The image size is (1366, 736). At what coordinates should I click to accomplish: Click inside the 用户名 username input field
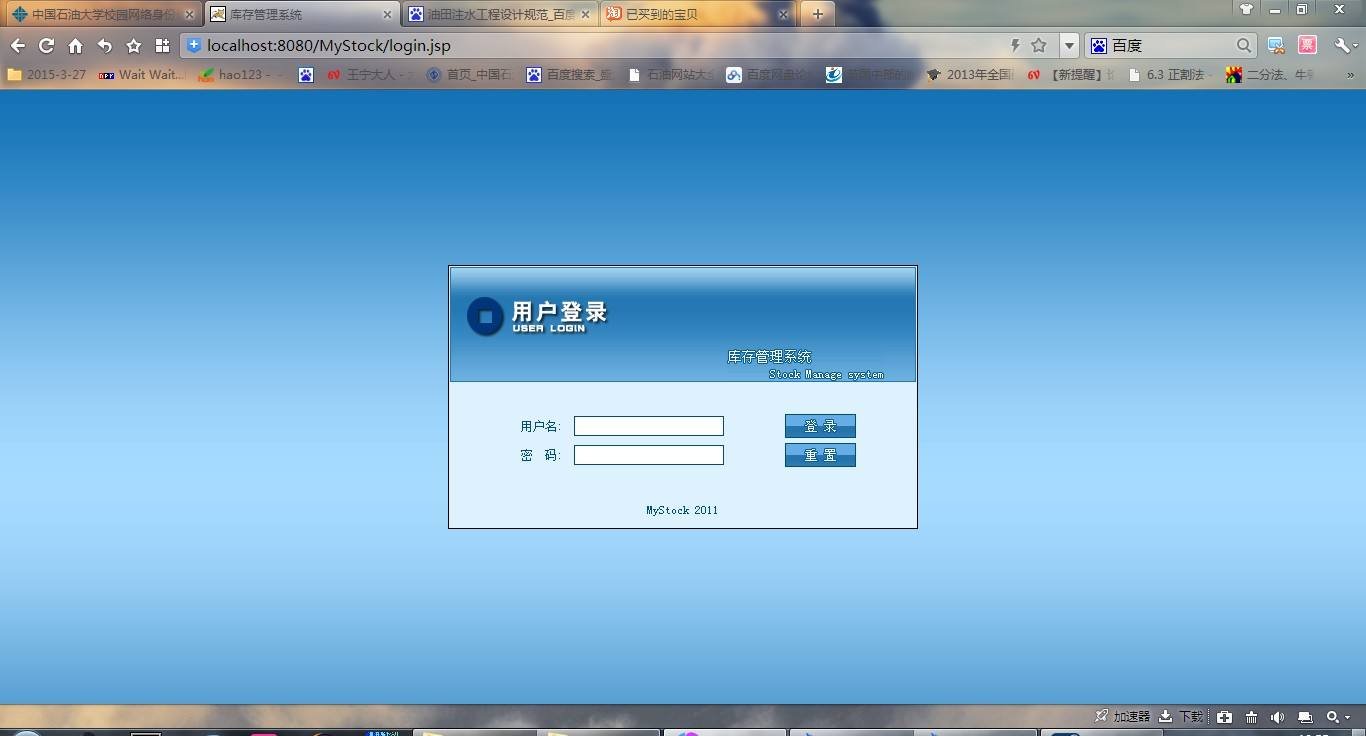648,425
